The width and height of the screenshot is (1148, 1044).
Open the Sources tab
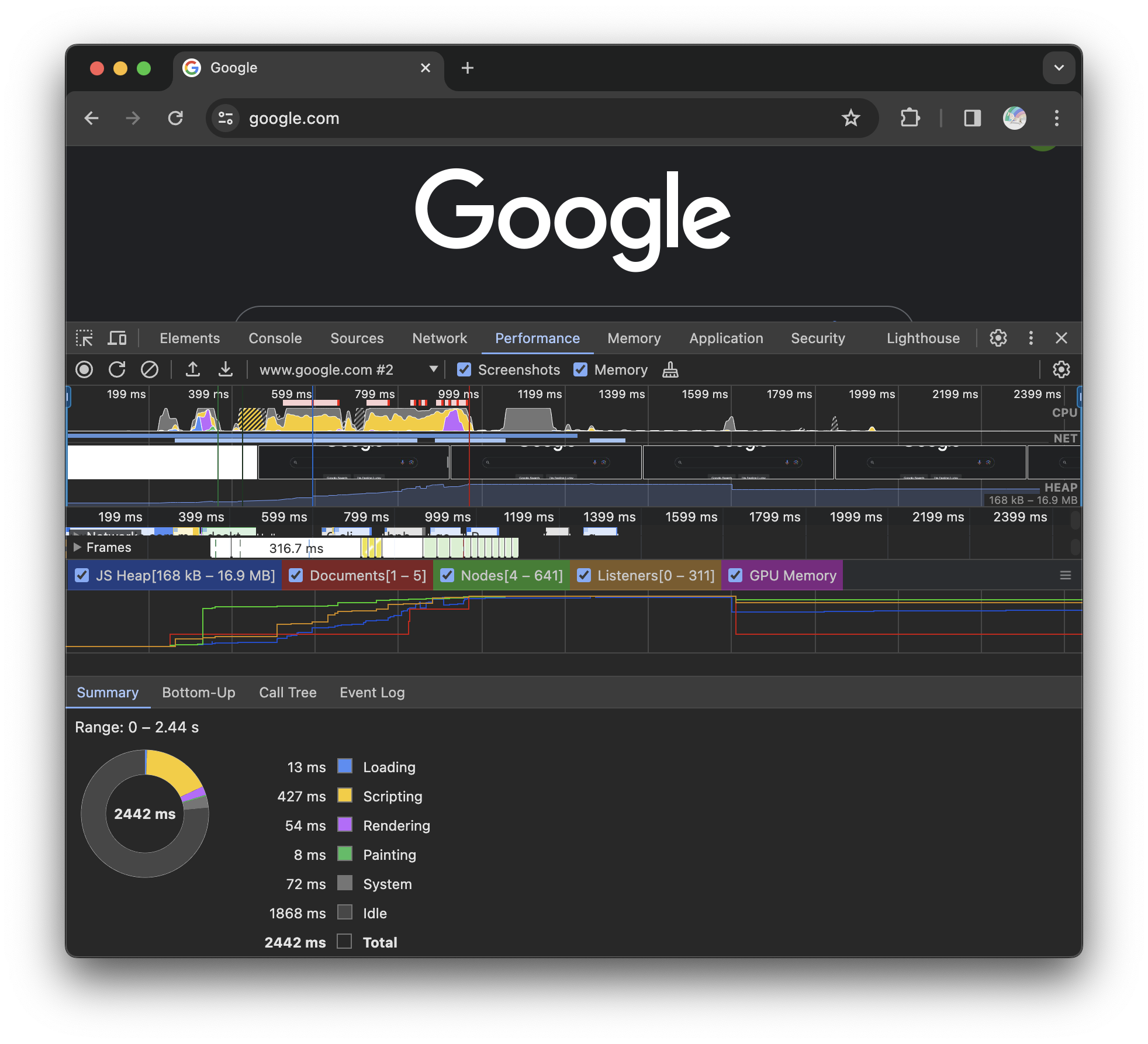(357, 338)
